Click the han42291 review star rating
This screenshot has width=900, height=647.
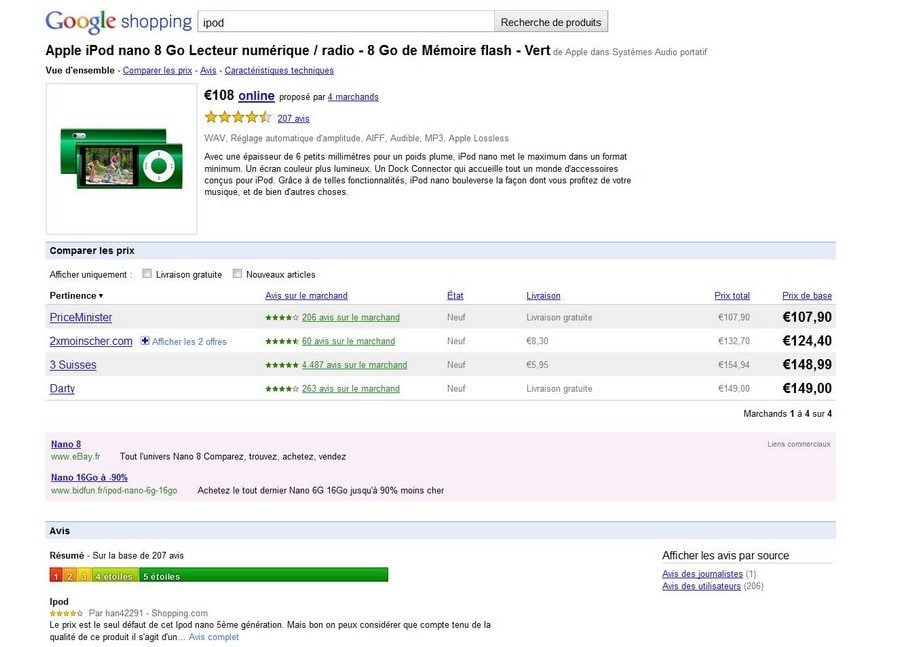[x=66, y=613]
